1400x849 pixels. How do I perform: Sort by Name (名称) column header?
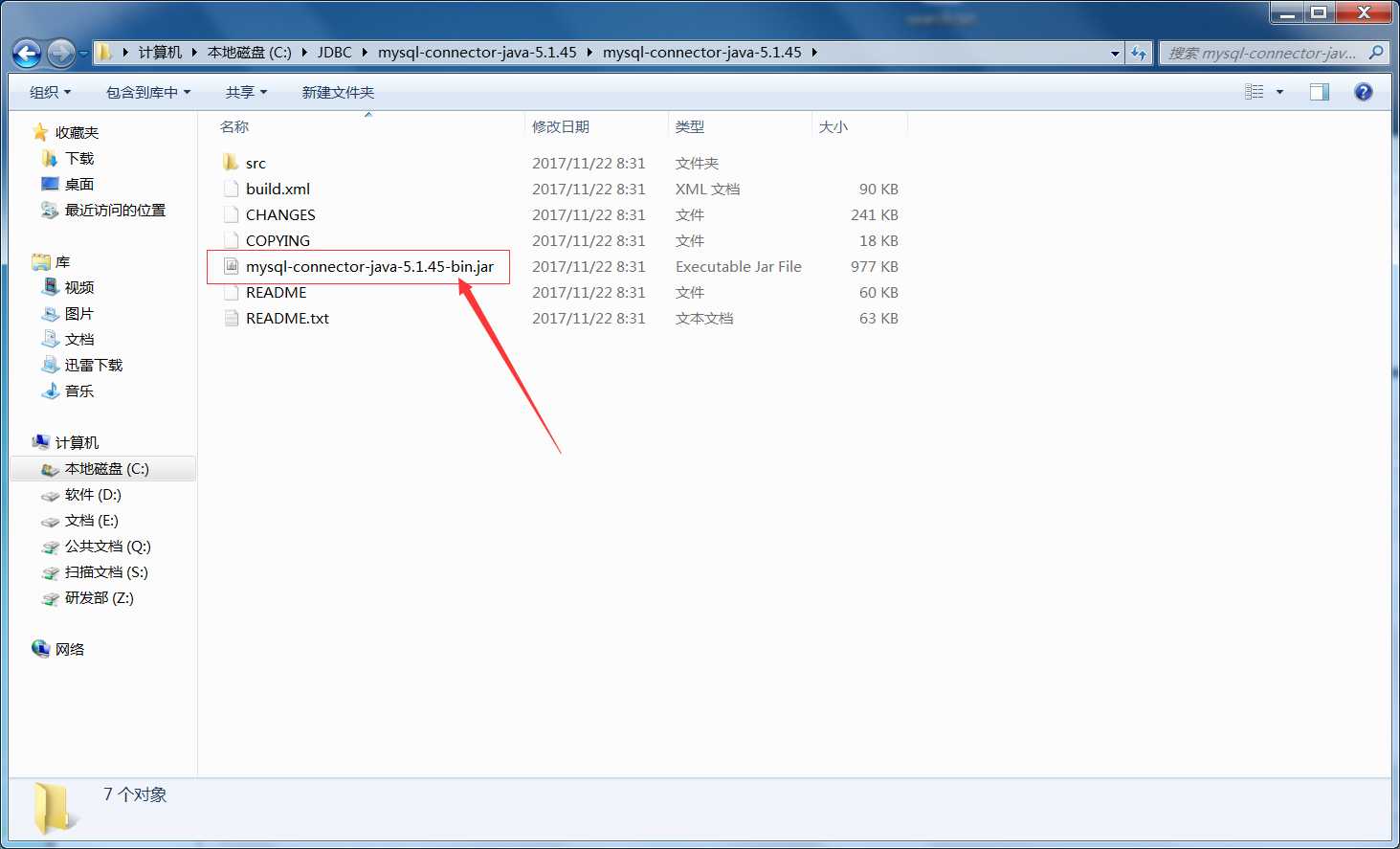[x=233, y=126]
